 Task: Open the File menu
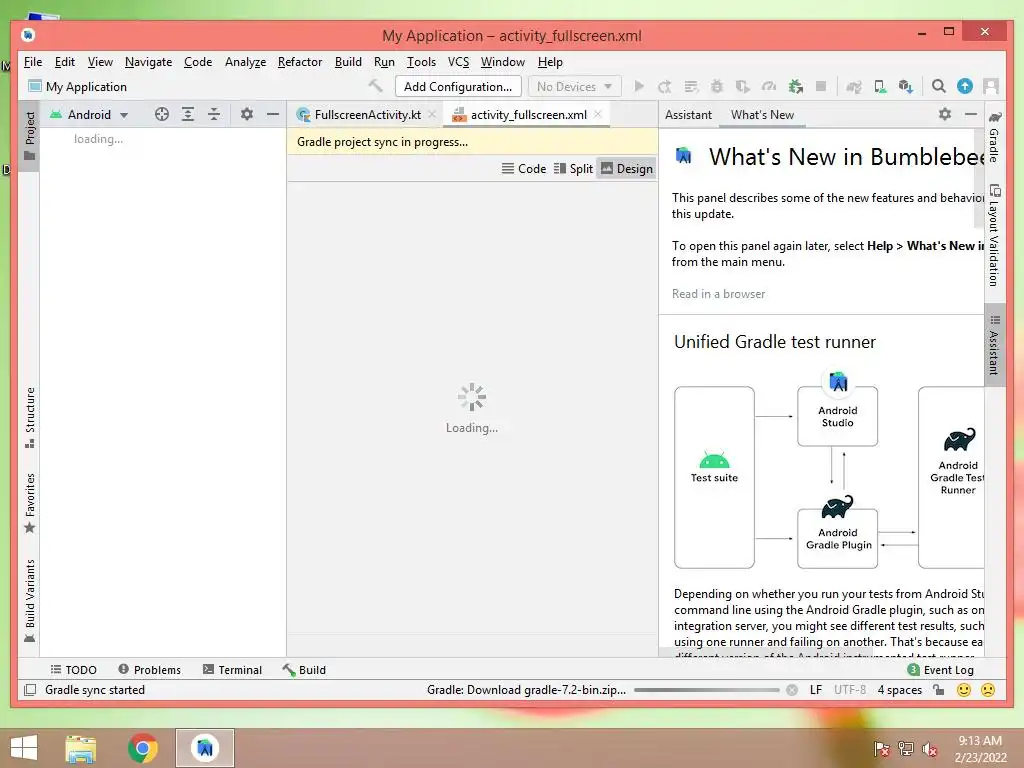[x=33, y=62]
